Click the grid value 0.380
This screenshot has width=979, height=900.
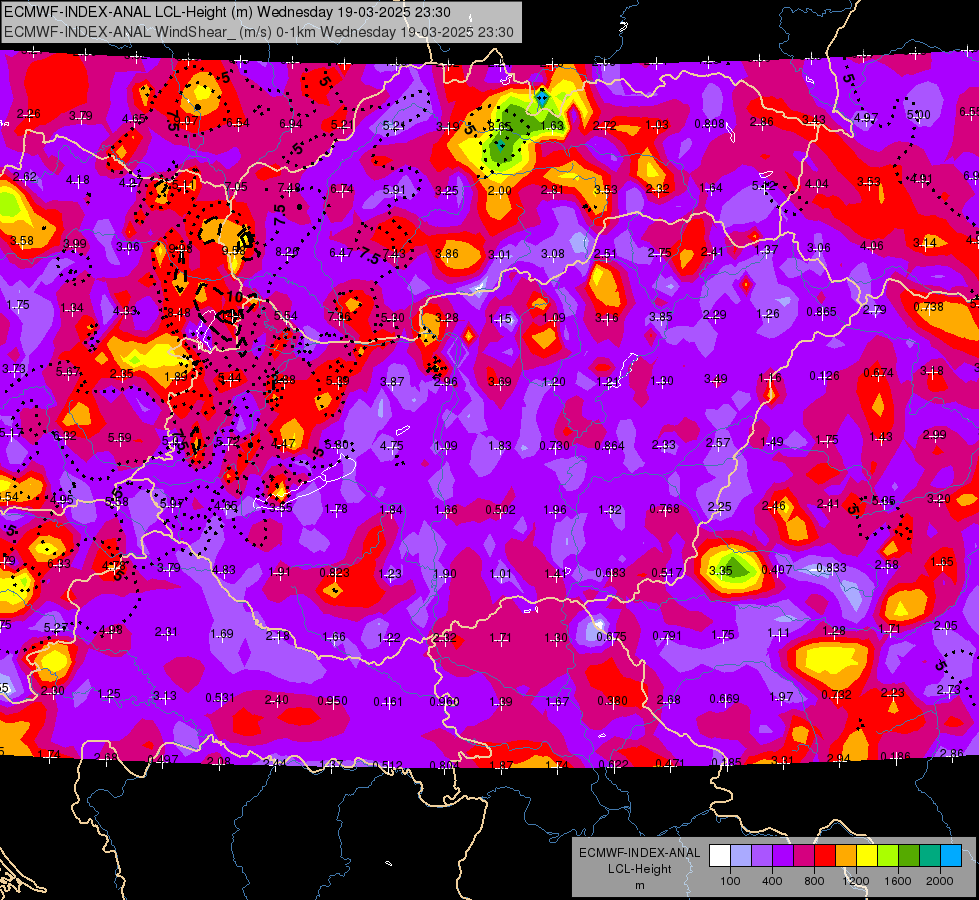point(612,700)
